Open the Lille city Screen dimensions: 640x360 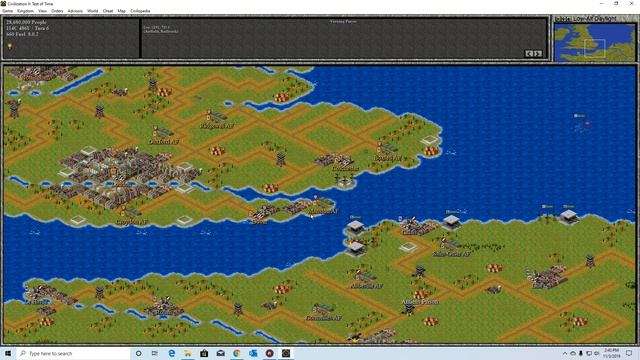point(547,277)
